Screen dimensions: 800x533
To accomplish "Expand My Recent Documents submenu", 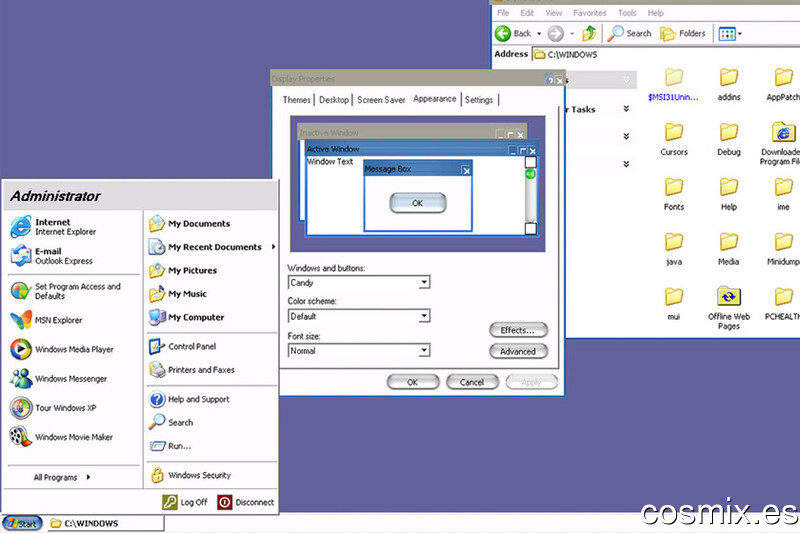I will click(x=273, y=247).
